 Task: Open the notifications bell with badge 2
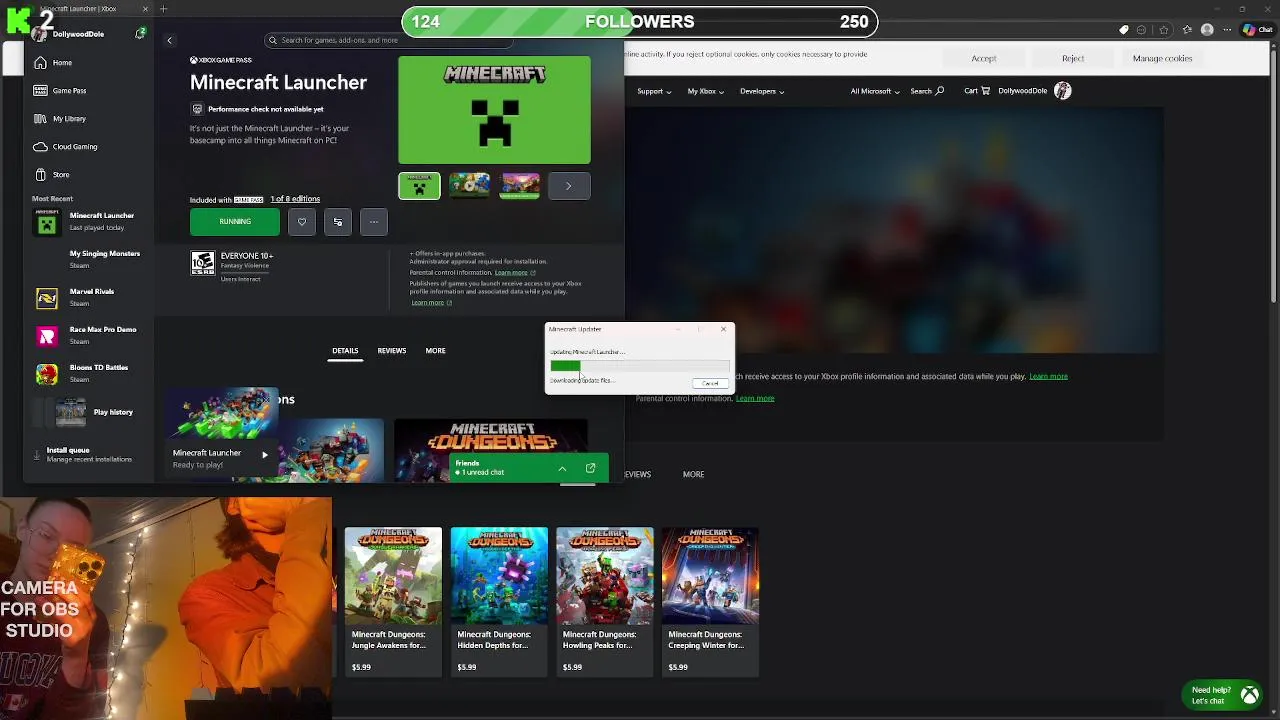(x=140, y=34)
